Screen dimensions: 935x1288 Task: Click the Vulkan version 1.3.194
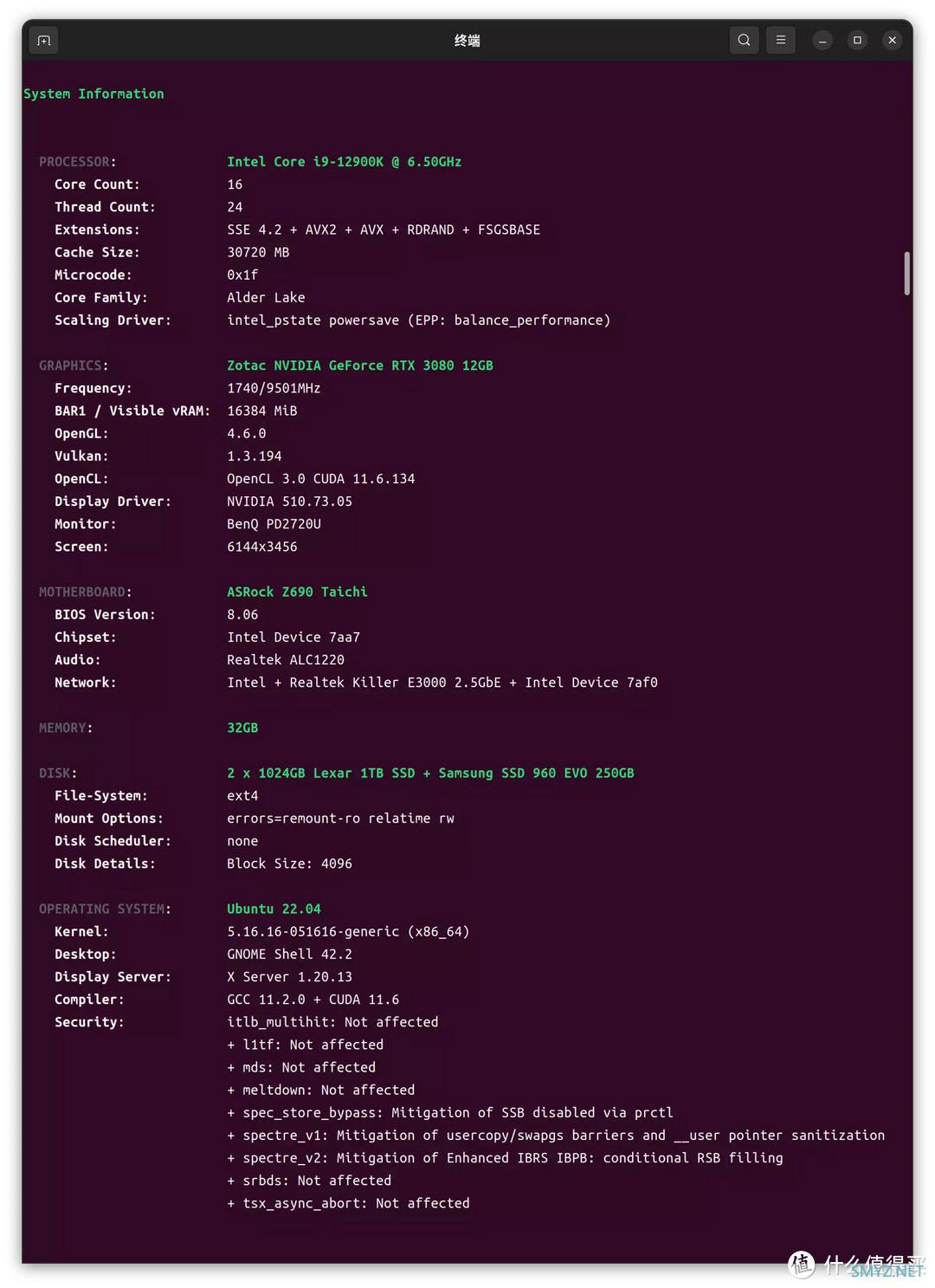tap(254, 456)
